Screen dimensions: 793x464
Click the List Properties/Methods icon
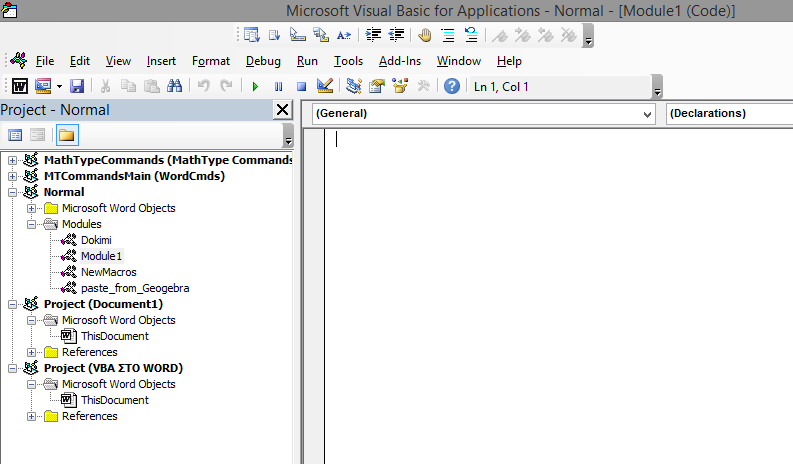(251, 35)
